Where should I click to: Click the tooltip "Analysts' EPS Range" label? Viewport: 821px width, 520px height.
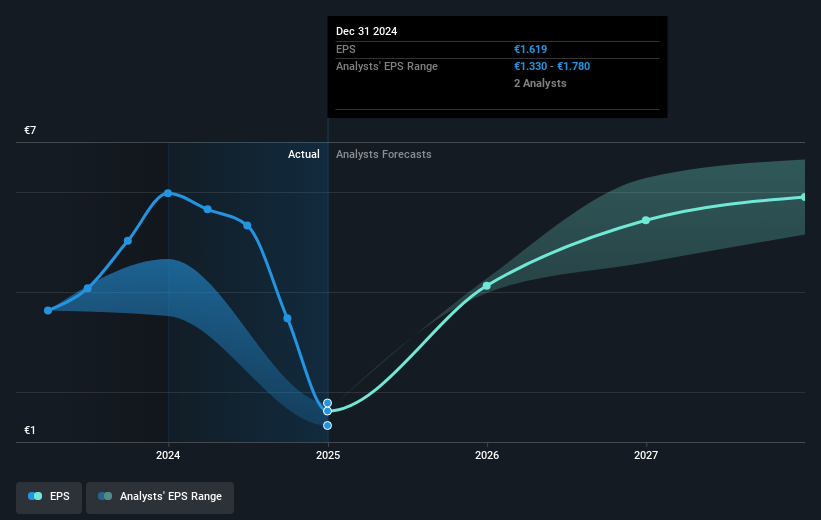pyautogui.click(x=387, y=67)
